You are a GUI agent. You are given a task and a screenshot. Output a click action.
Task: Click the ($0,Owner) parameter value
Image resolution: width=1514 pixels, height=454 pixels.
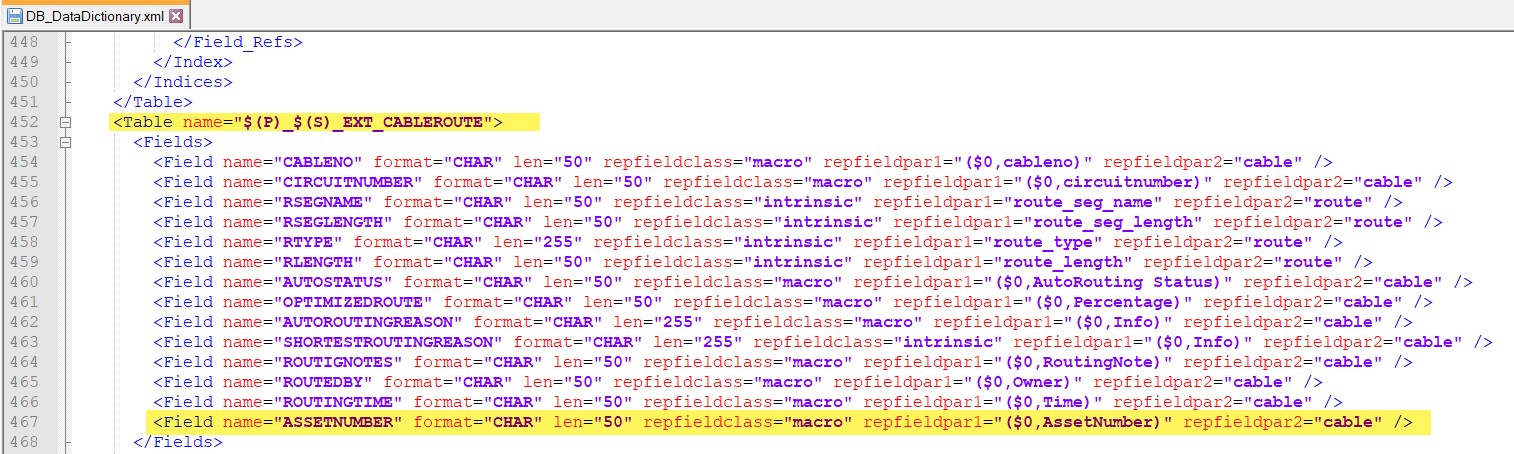click(x=1018, y=382)
